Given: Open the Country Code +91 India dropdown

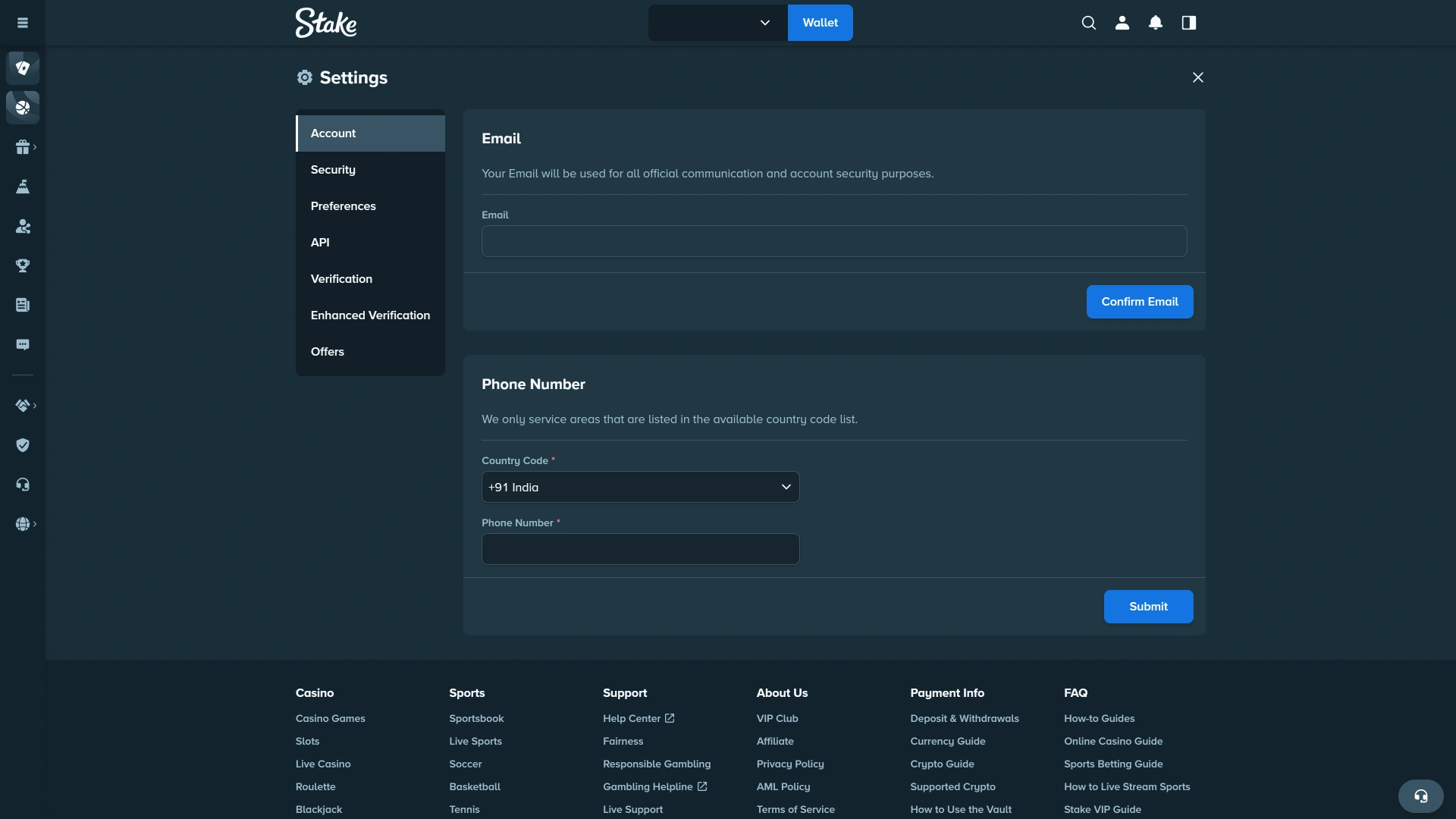Looking at the screenshot, I should click(641, 487).
